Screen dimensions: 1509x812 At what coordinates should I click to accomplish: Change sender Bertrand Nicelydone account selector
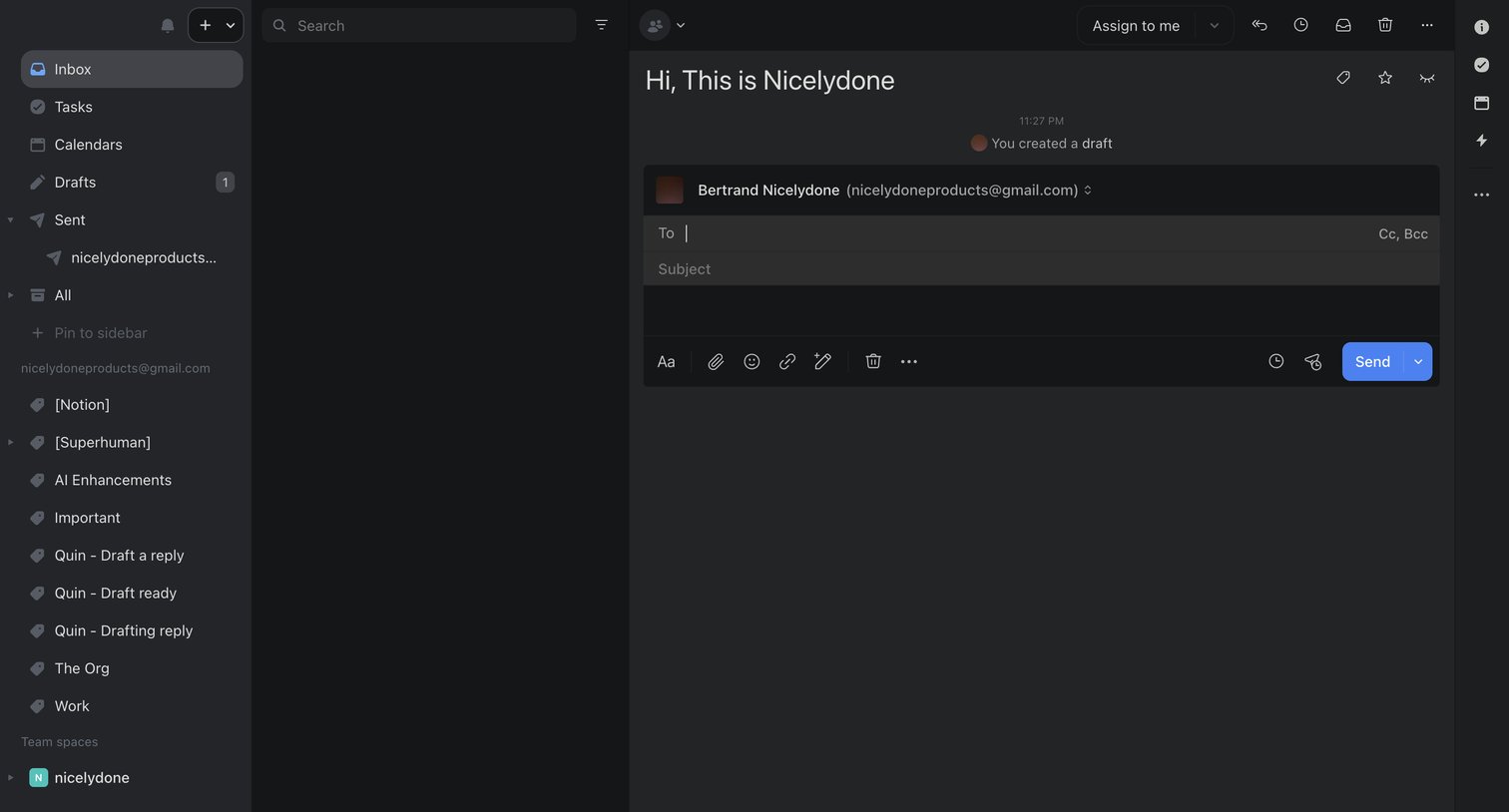(x=894, y=191)
